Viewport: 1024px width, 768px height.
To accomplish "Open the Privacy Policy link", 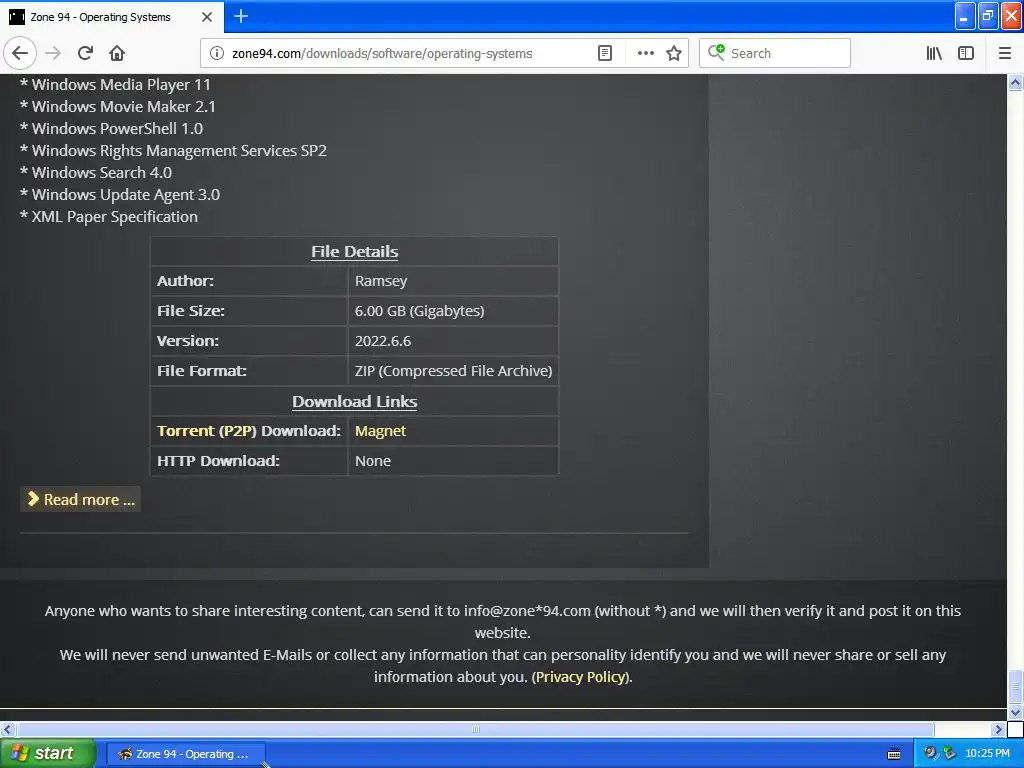I will (x=581, y=677).
